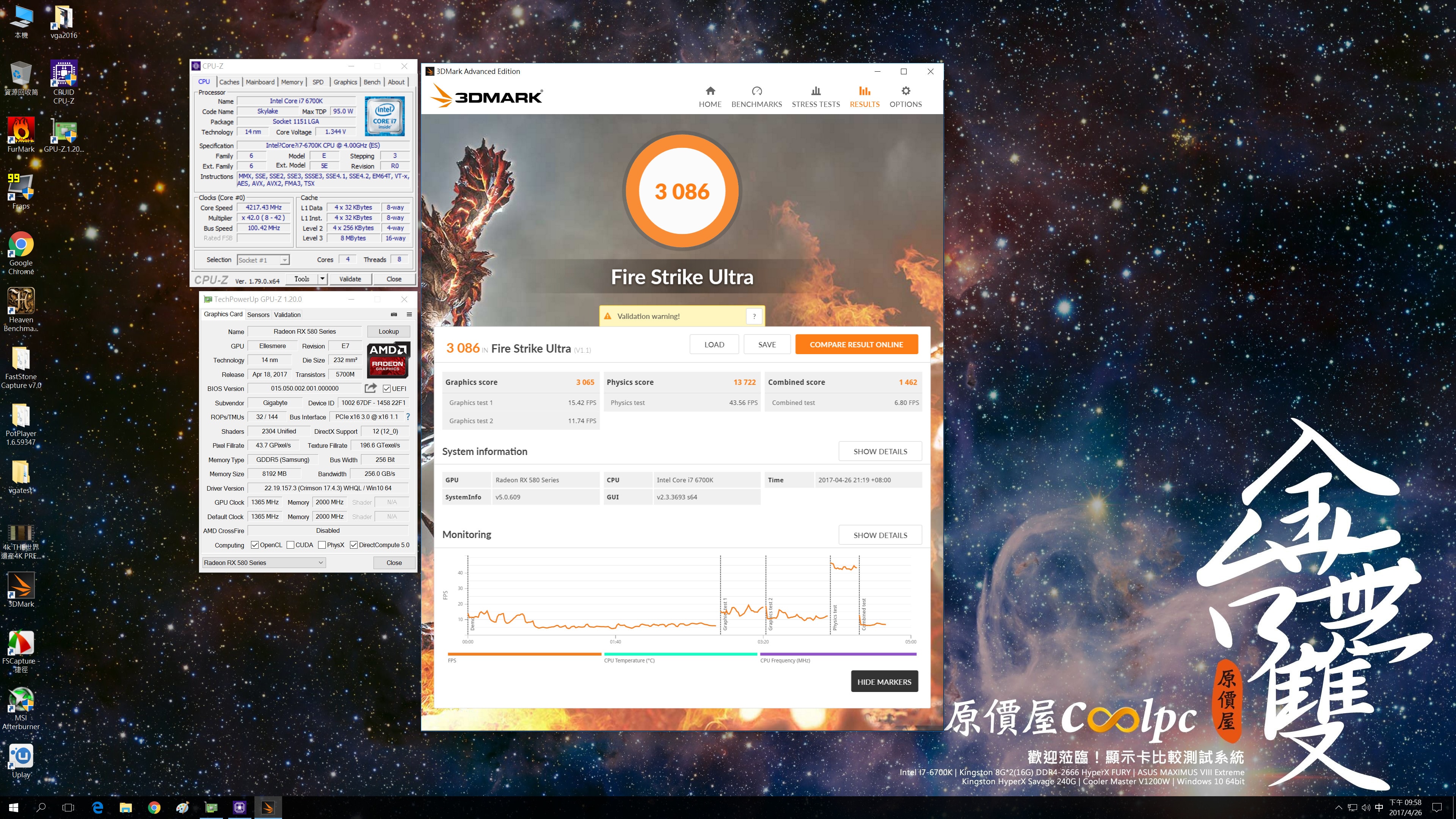Open vga2016 desktop icon
1456x819 pixels.
click(x=64, y=22)
